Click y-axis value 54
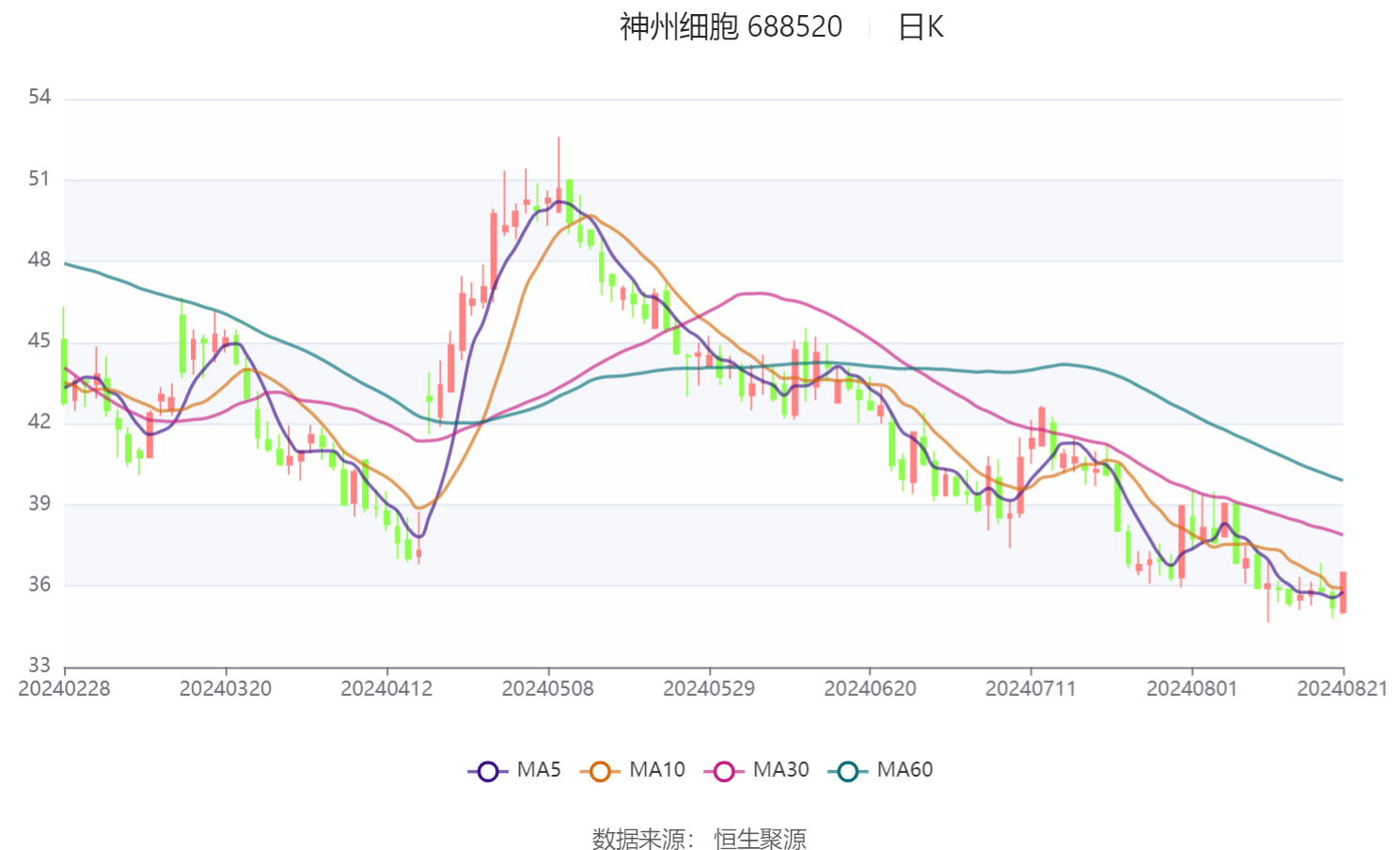The width and height of the screenshot is (1400, 850). [39, 97]
